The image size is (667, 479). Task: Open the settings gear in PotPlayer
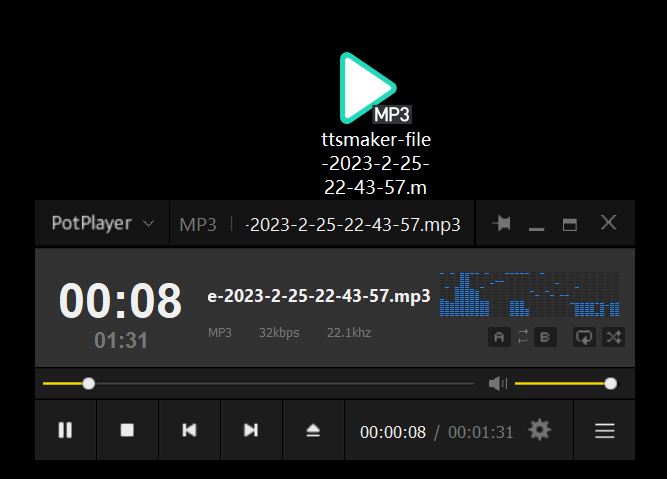click(540, 430)
